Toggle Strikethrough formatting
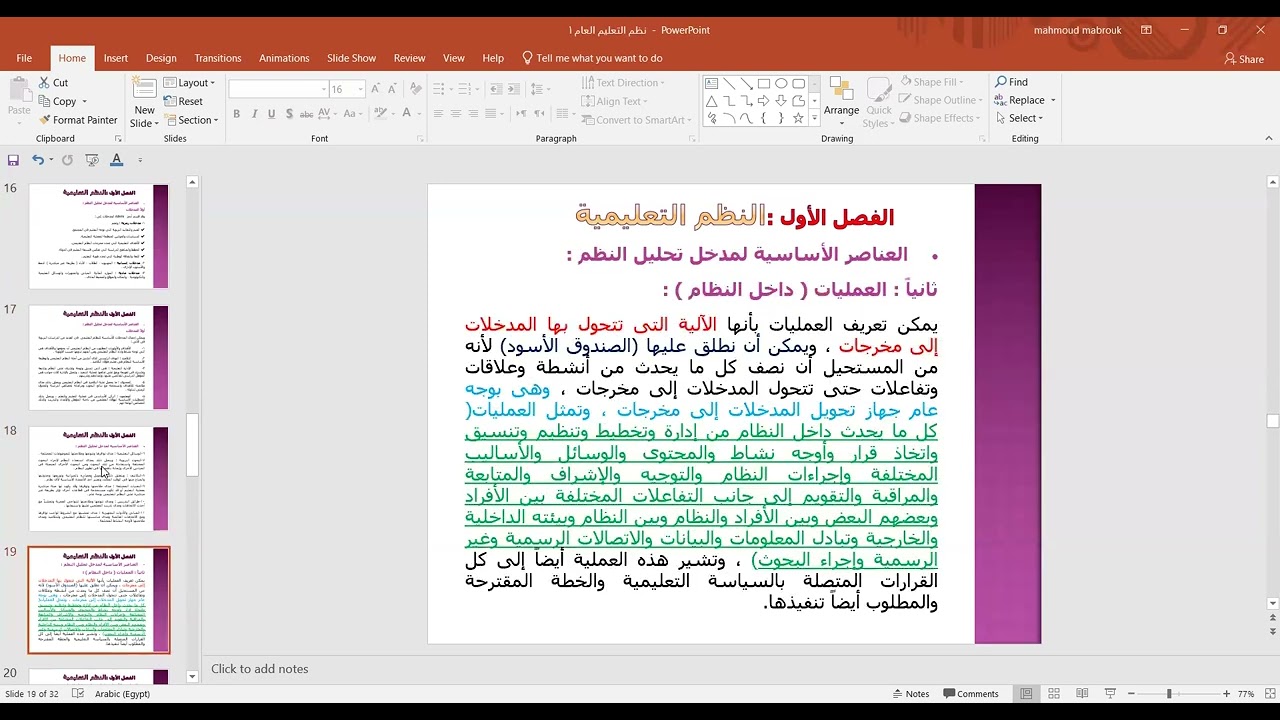 point(308,114)
